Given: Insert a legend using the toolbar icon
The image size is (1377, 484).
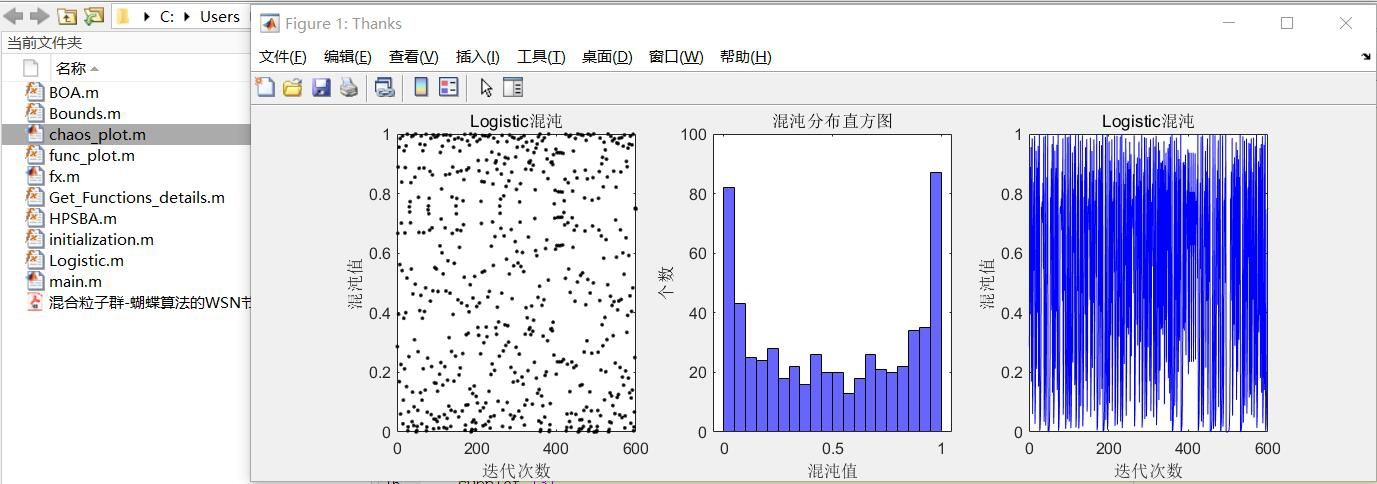Looking at the screenshot, I should pyautogui.click(x=449, y=87).
